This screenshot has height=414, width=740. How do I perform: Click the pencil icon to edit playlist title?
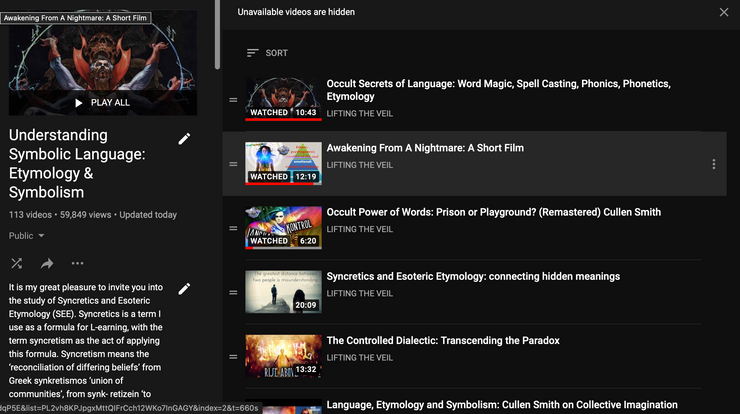[184, 139]
